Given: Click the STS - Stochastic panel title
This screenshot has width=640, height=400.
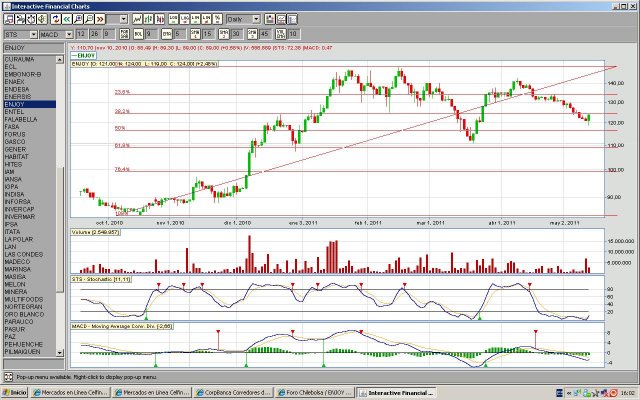Looking at the screenshot, I should pyautogui.click(x=101, y=279).
